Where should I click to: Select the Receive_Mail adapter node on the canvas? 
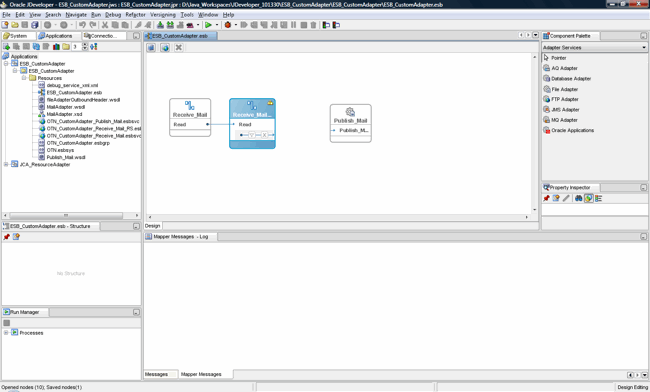(x=190, y=117)
